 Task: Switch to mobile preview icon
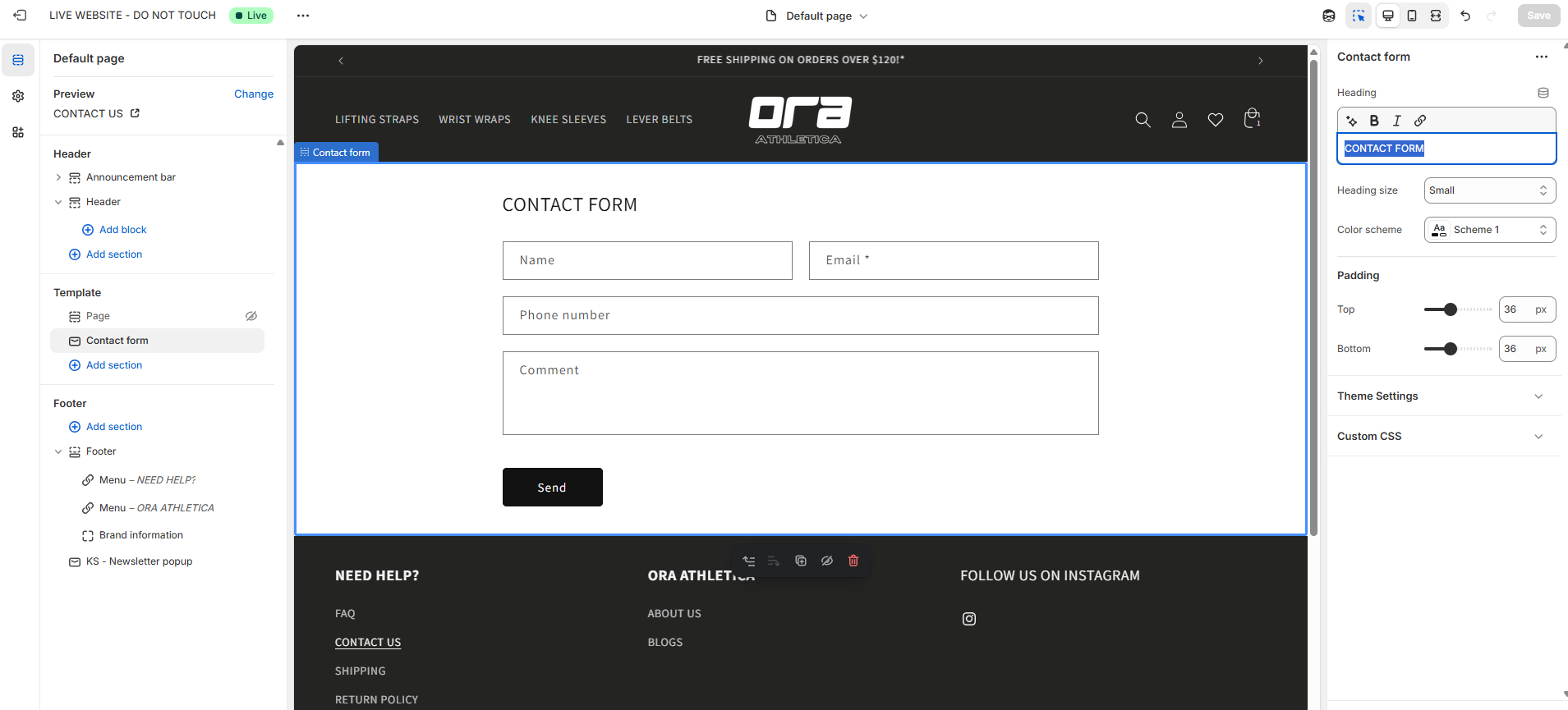point(1412,16)
